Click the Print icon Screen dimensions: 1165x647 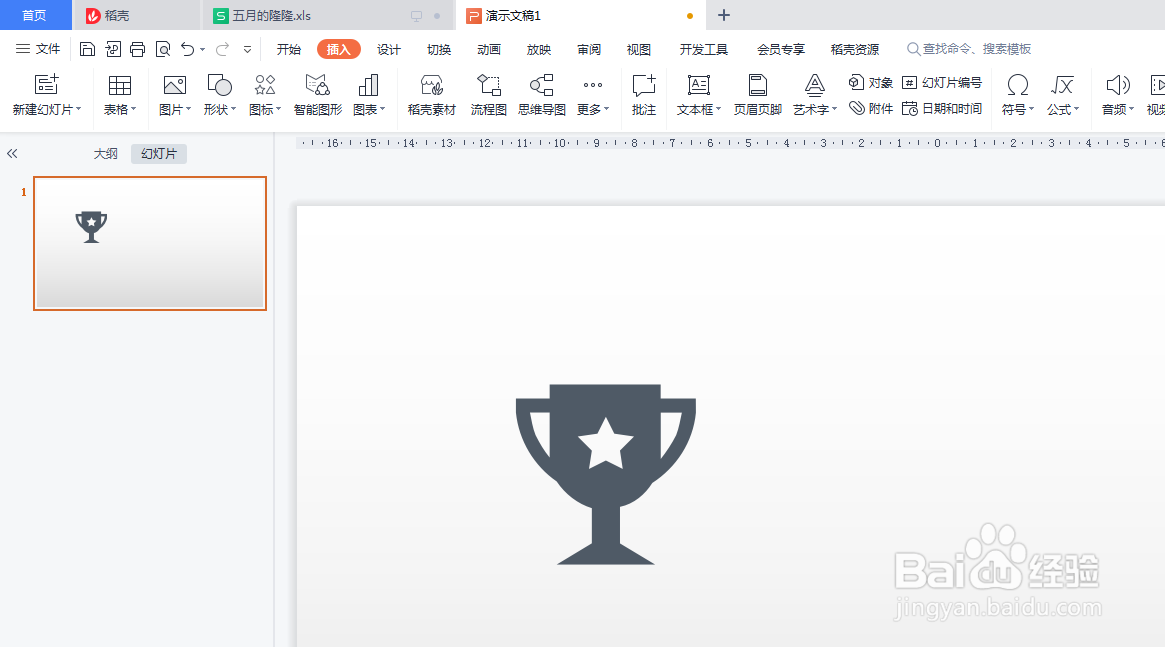pyautogui.click(x=137, y=49)
